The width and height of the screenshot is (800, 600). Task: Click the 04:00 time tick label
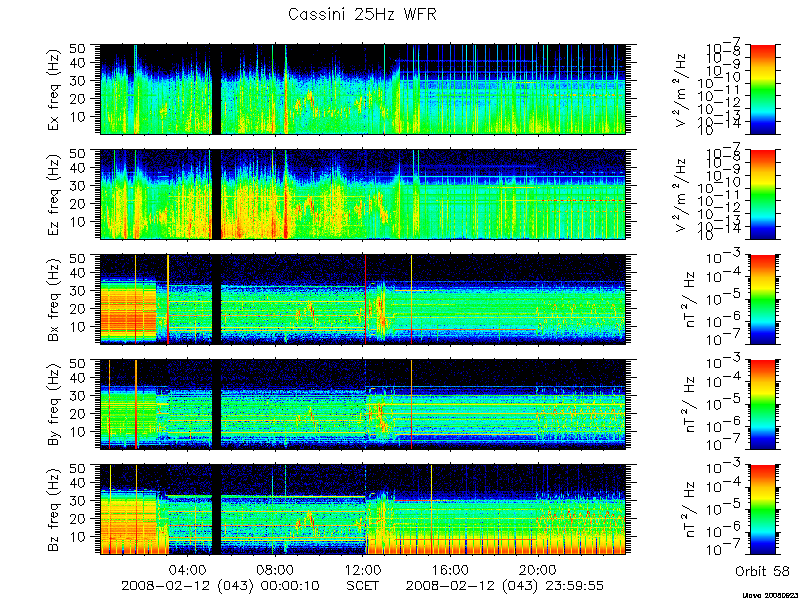click(188, 569)
